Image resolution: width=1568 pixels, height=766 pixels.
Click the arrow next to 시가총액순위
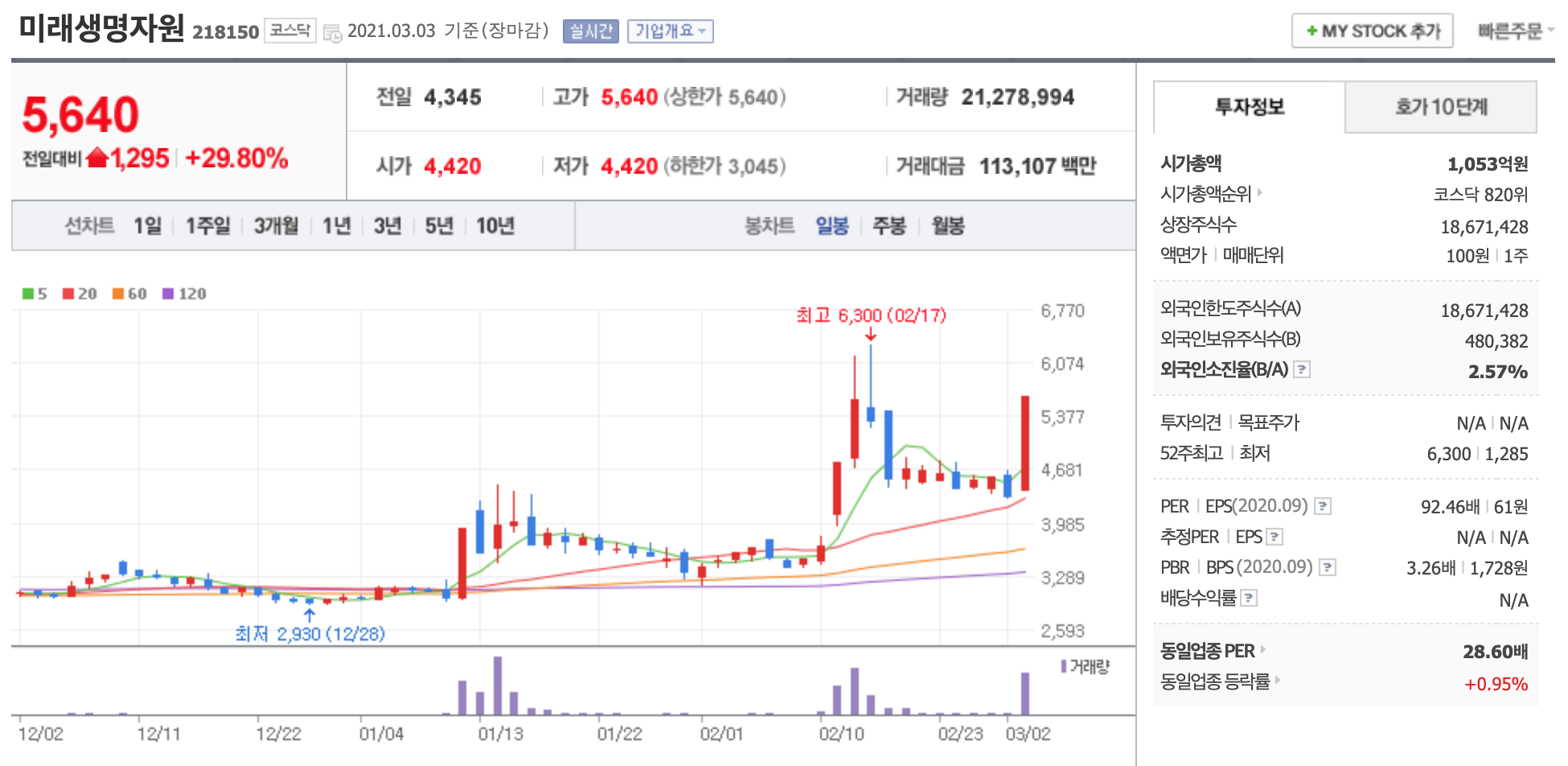tap(1260, 192)
